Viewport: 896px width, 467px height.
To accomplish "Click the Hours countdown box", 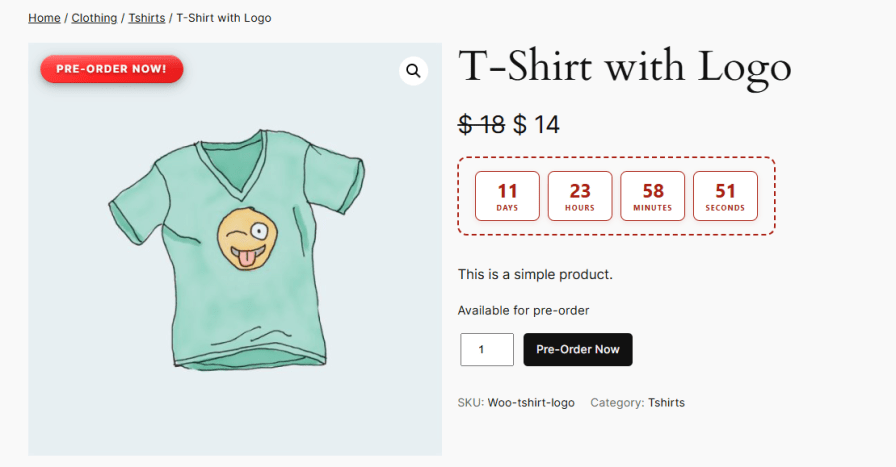I will click(580, 196).
